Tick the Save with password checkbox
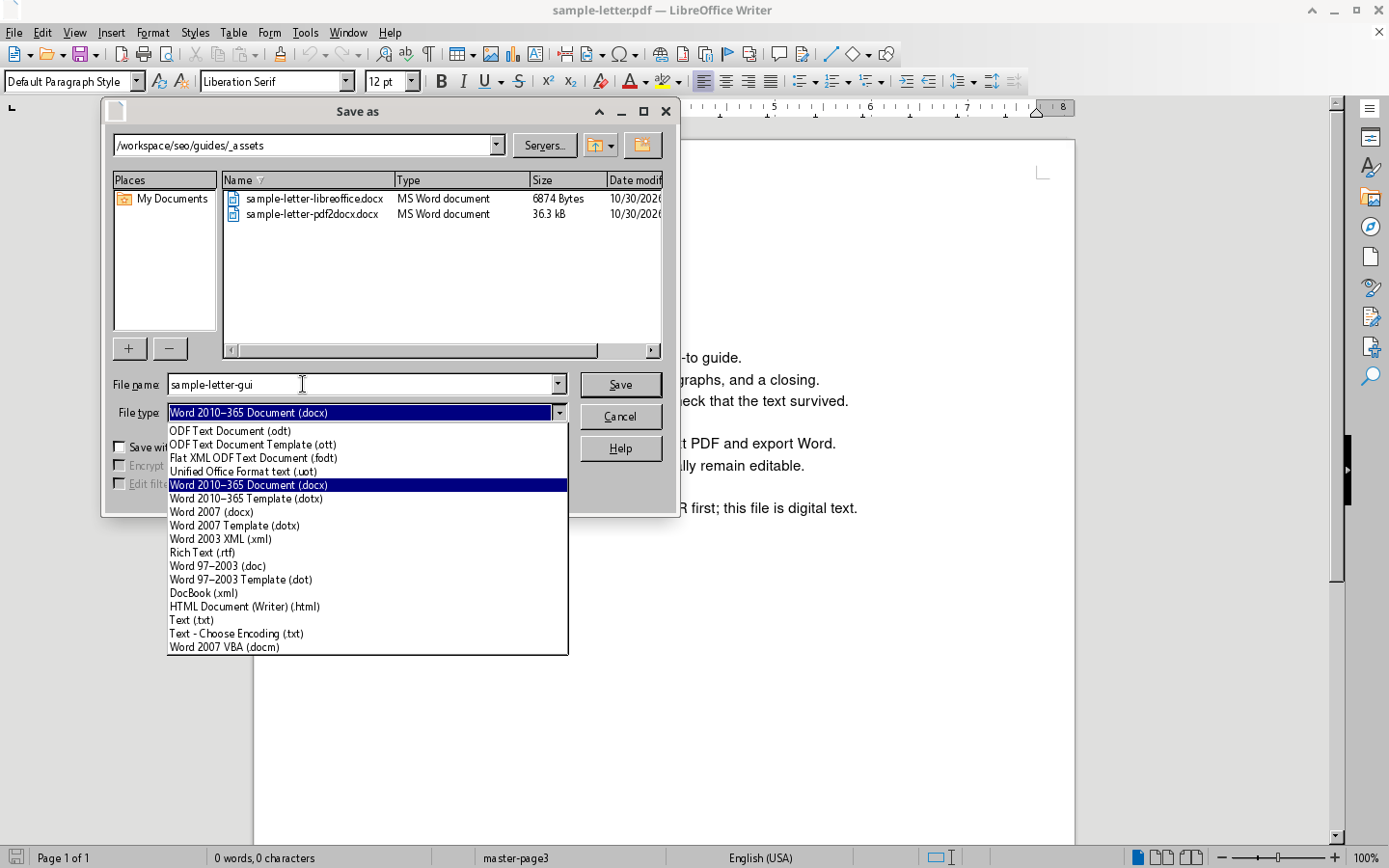This screenshot has height=868, width=1389. [x=120, y=448]
